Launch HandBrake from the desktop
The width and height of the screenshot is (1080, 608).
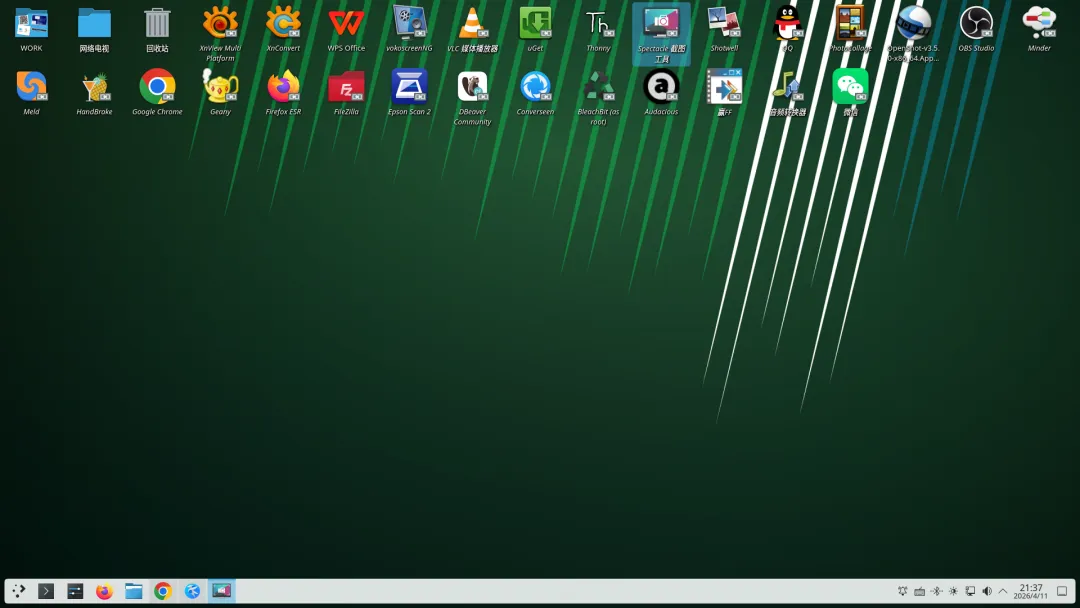[x=94, y=87]
